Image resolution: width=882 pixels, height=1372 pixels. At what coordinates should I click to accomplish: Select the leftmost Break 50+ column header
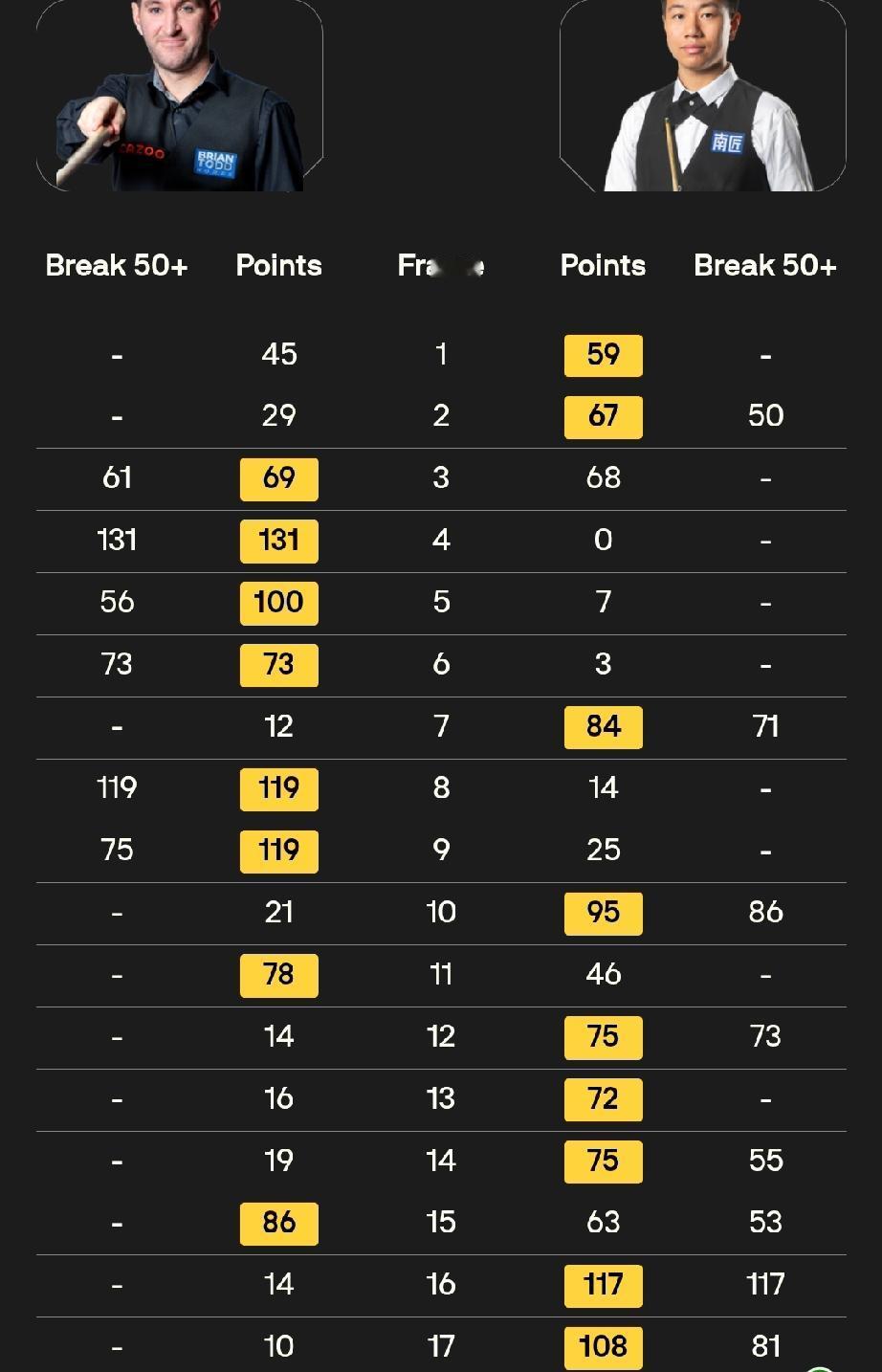point(117,266)
